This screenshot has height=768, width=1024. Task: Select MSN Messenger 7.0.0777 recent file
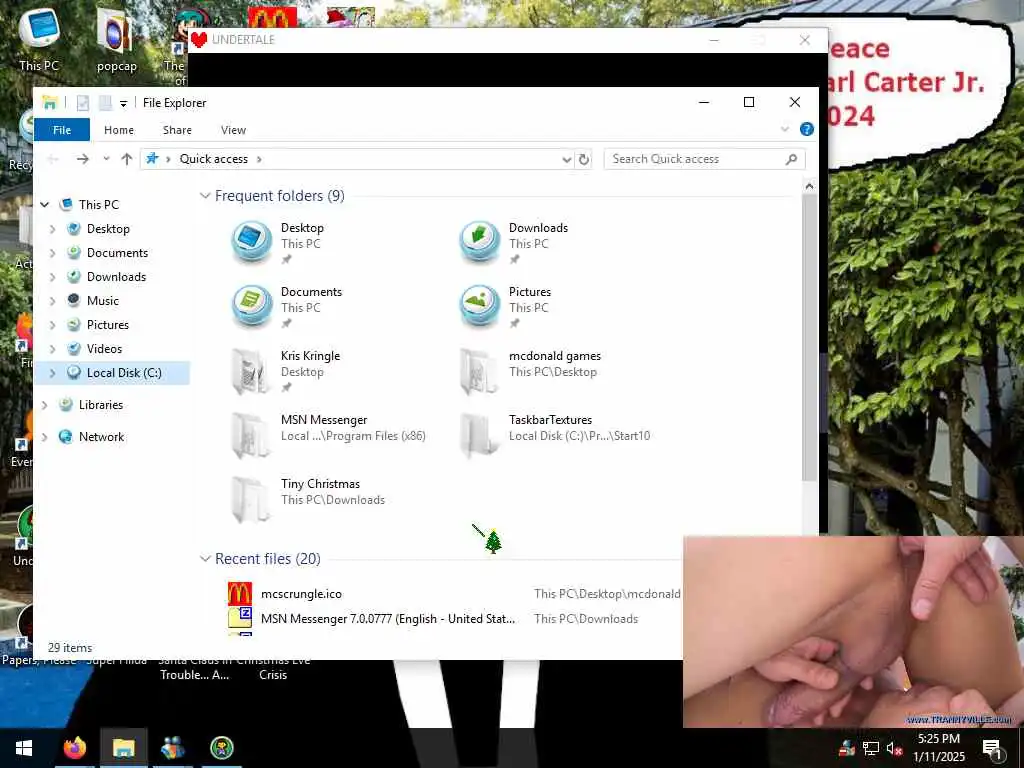pos(388,618)
